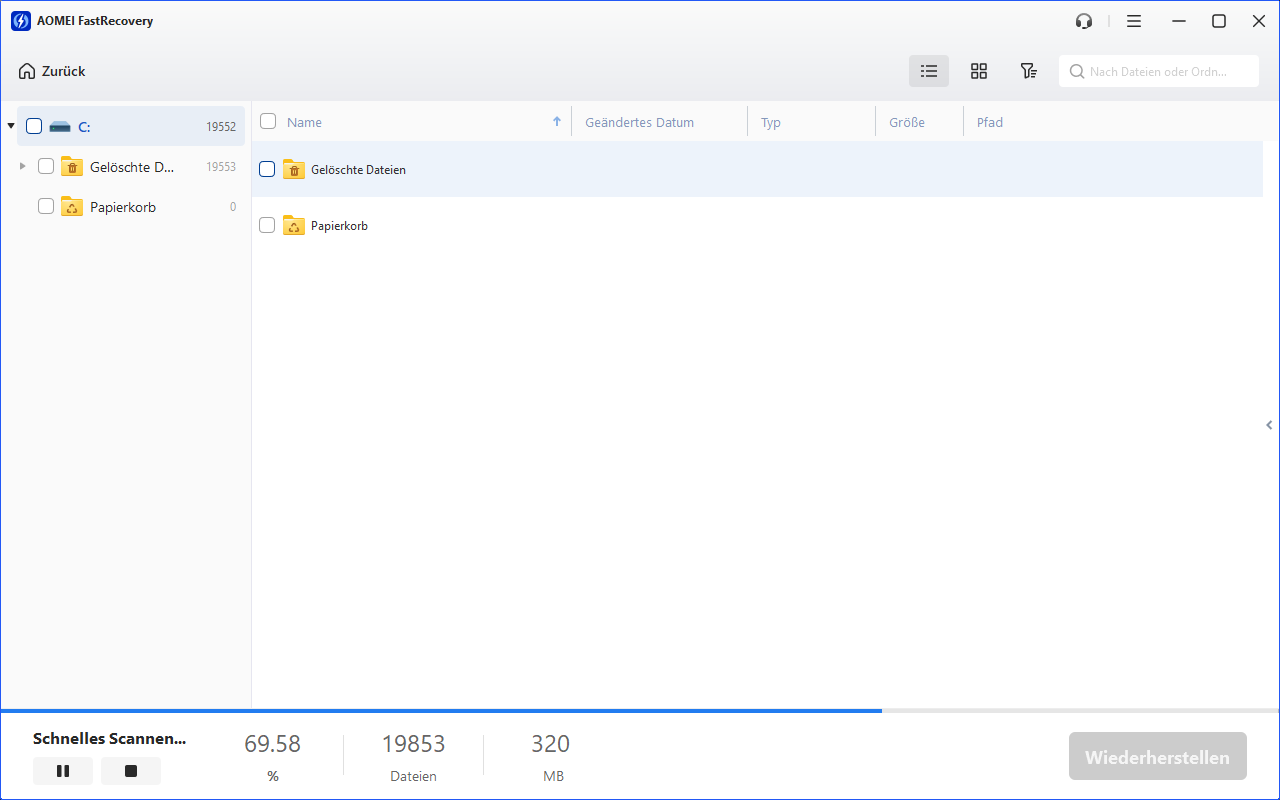
Task: Collapse the C: drive tree node
Action: (11, 126)
